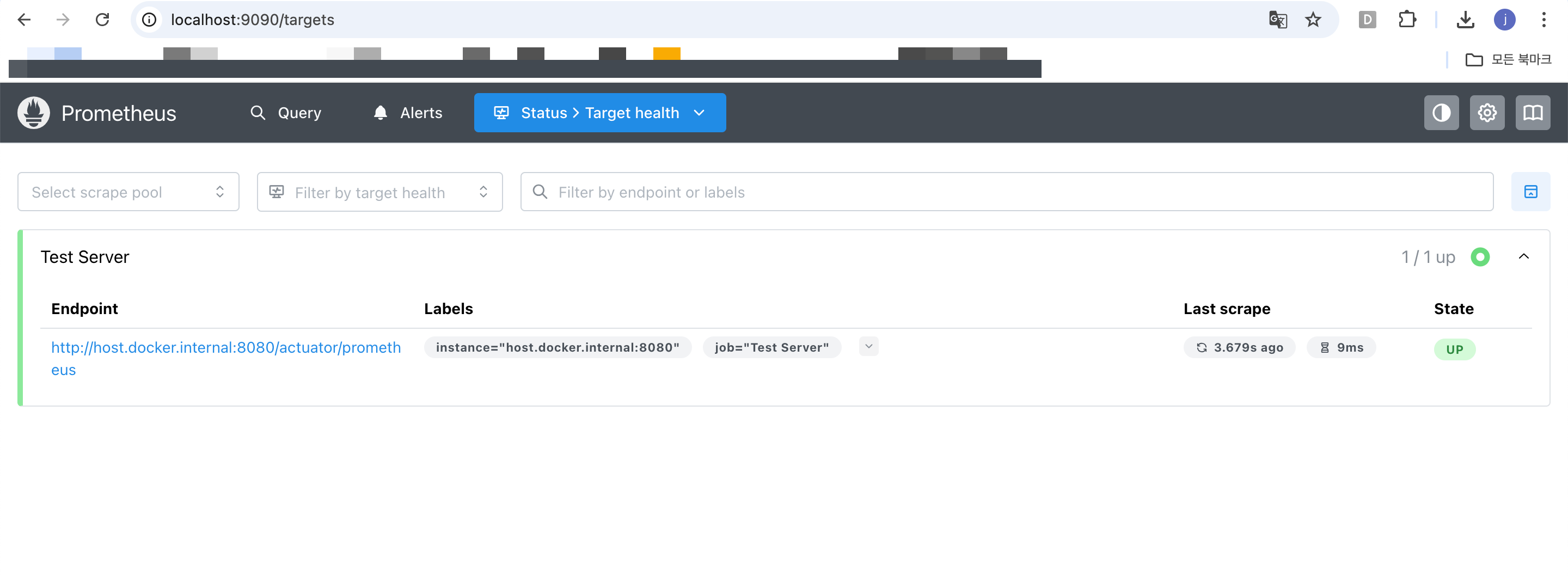
Task: Click the 1 / 1 up count text
Action: click(x=1428, y=257)
